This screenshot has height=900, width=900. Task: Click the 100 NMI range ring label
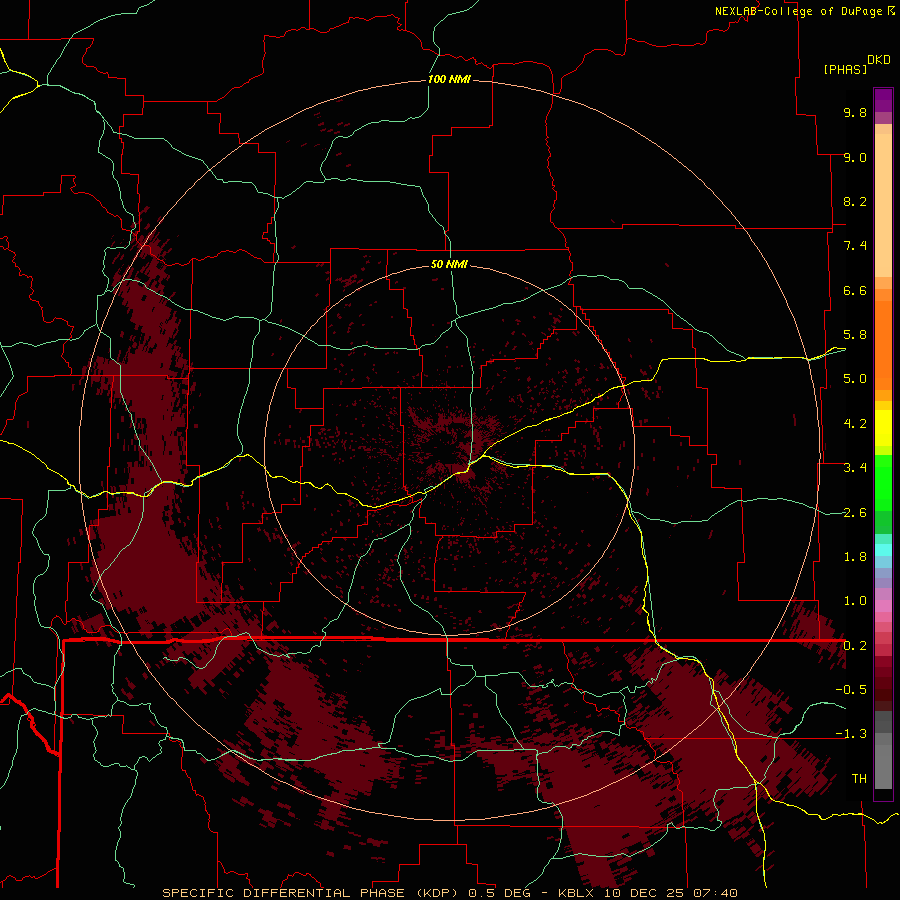[449, 79]
